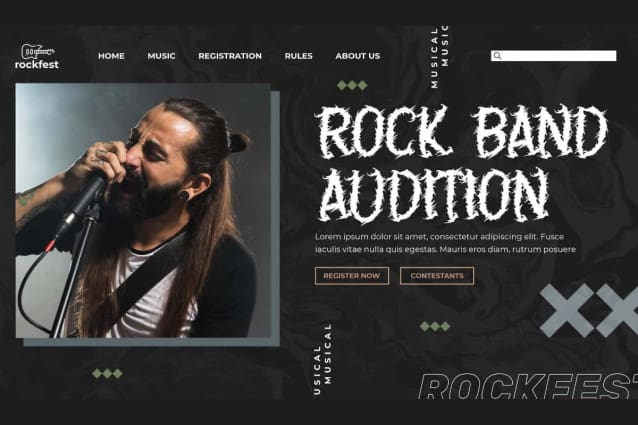Viewport: 638px width, 425px height.
Task: Select Rules in the navigation bar
Action: point(299,56)
